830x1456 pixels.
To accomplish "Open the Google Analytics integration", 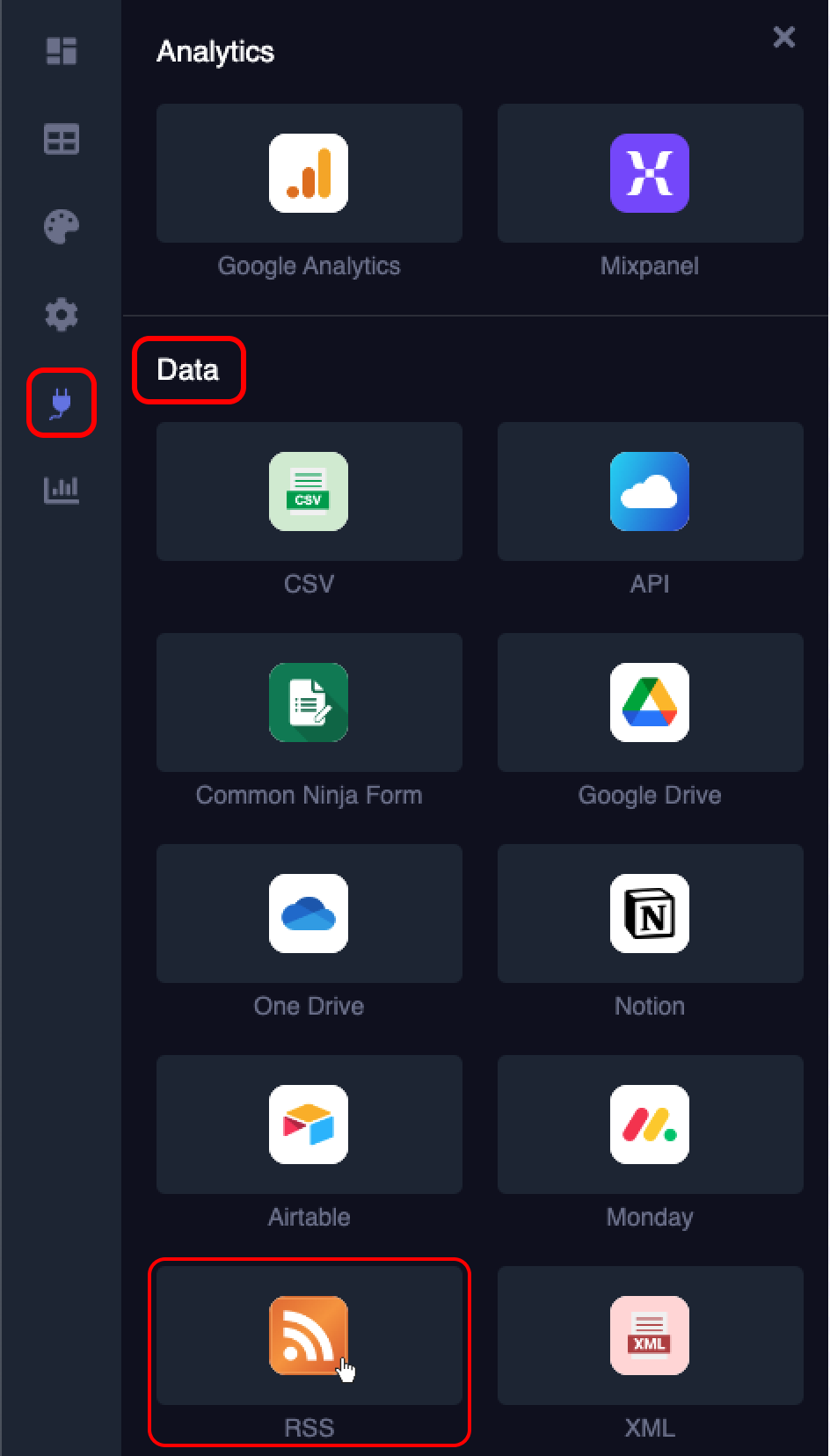I will coord(309,173).
